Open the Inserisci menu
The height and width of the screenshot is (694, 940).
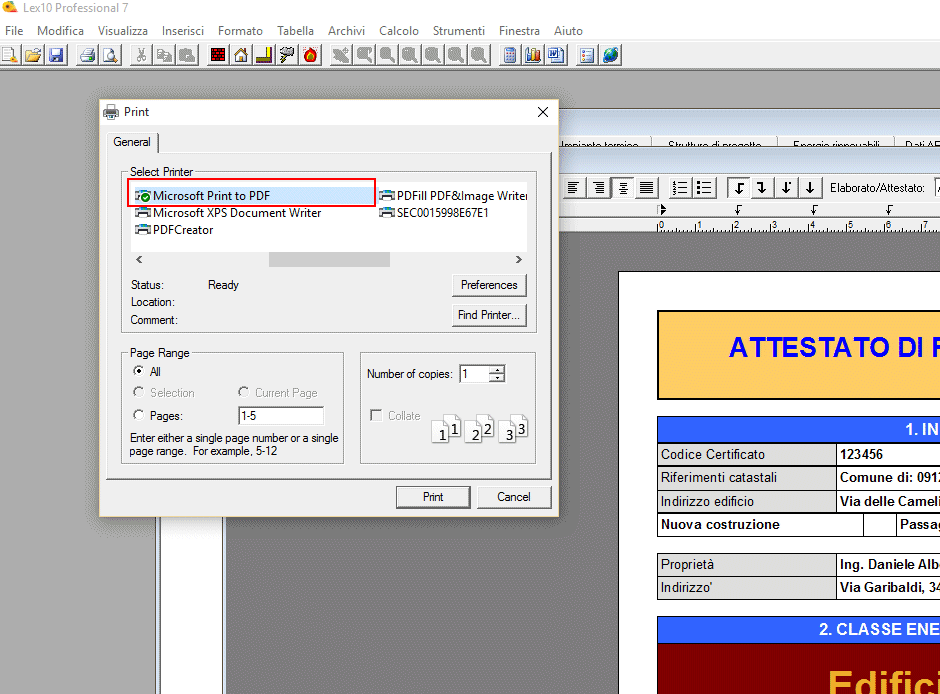[x=183, y=31]
